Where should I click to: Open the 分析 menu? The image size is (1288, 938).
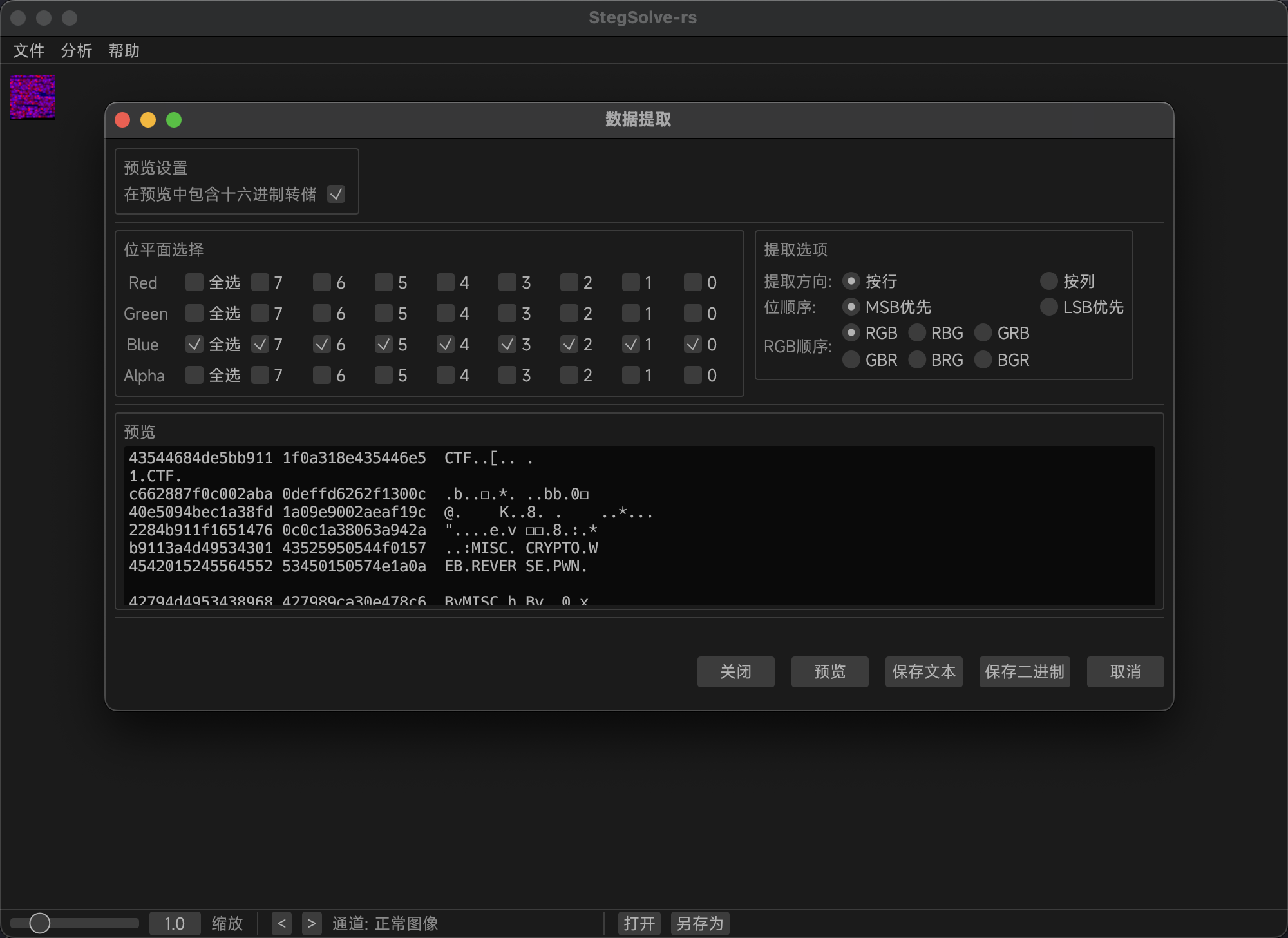tap(77, 50)
